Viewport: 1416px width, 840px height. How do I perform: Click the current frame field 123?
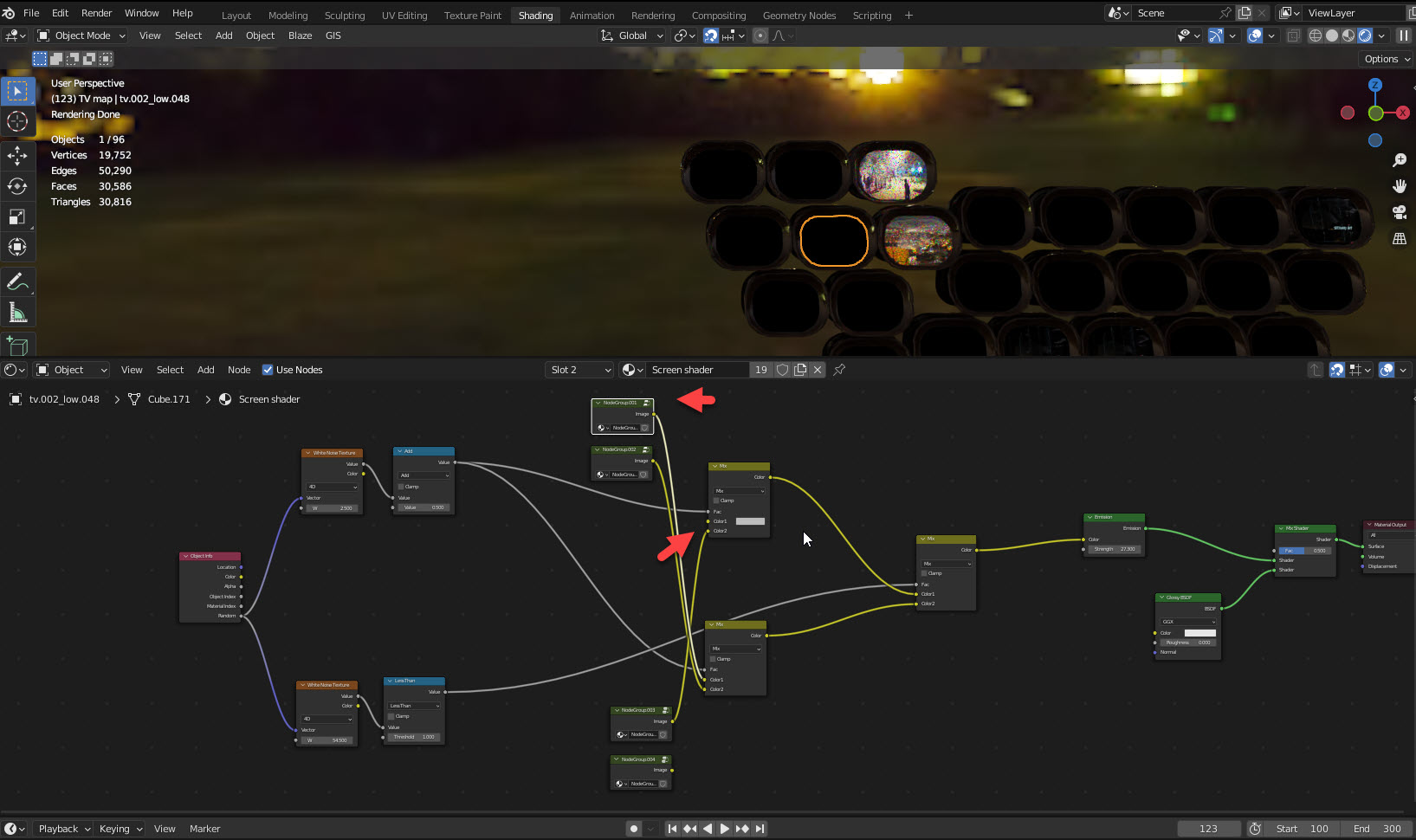click(1208, 829)
